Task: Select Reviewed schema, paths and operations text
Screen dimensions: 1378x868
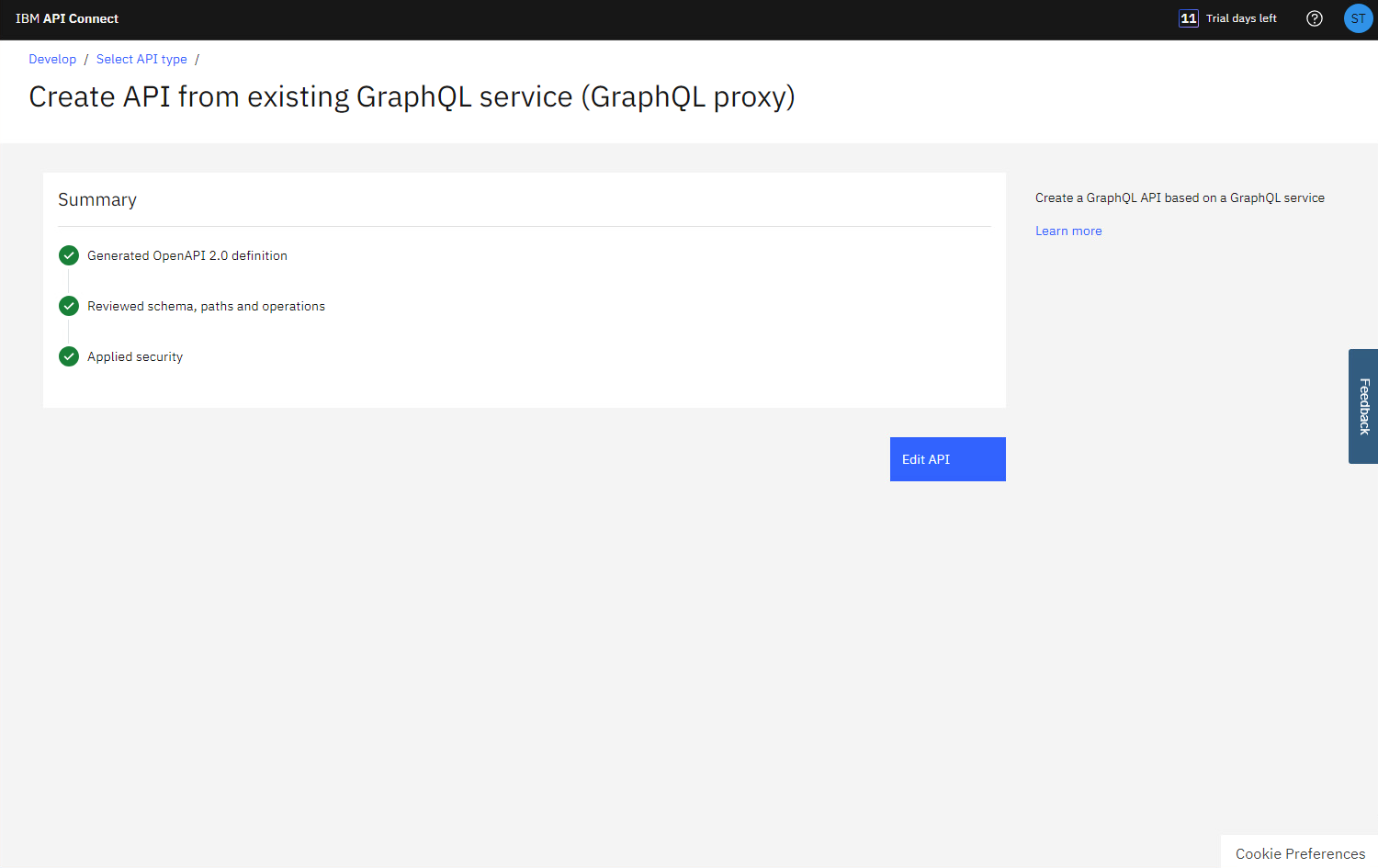Action: pos(206,306)
